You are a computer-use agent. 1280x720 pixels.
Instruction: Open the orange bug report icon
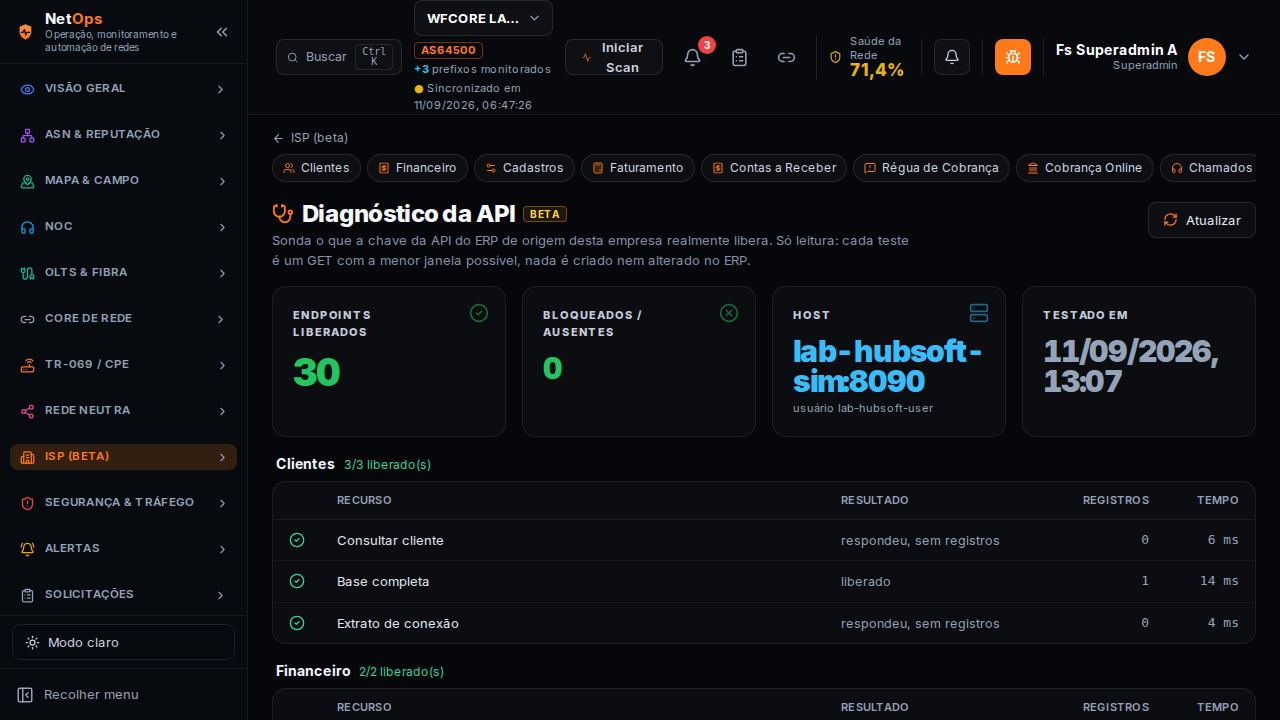pos(1013,57)
